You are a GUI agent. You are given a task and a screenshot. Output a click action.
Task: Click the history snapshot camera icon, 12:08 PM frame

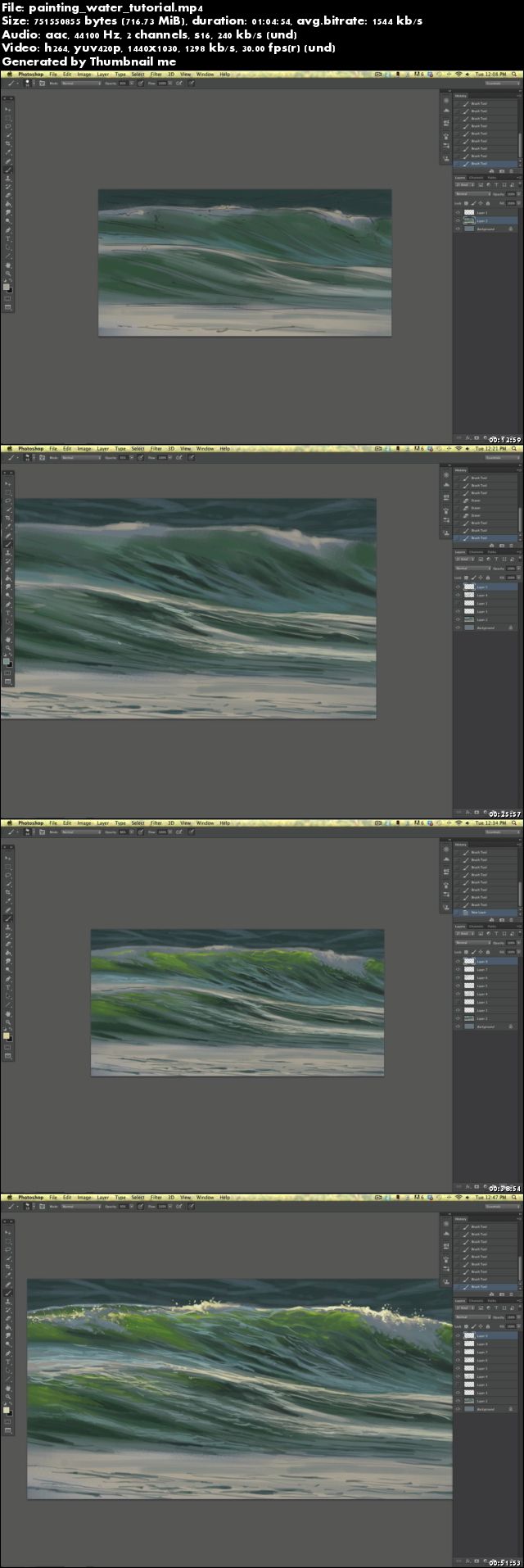[502, 171]
